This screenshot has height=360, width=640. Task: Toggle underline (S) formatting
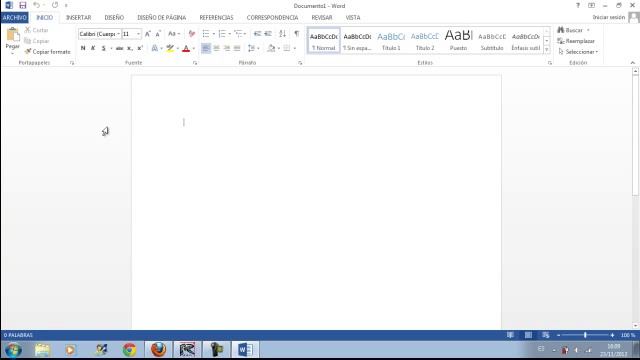(x=104, y=48)
